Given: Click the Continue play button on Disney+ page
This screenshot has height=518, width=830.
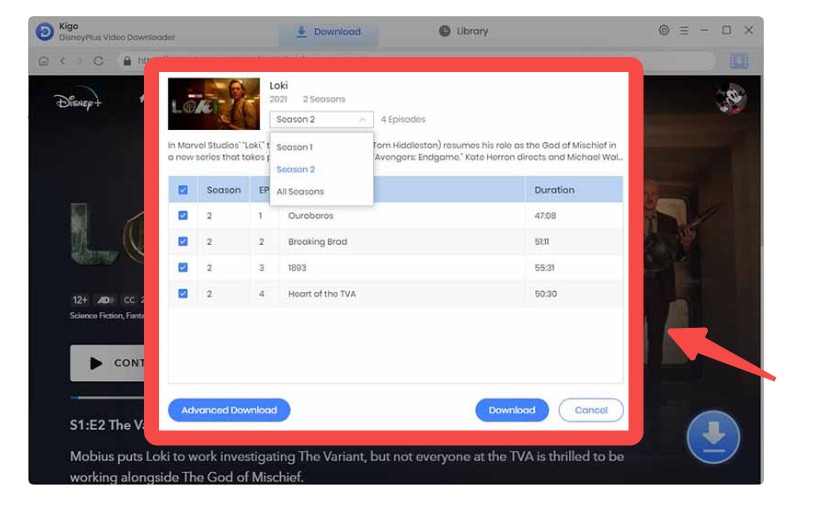Looking at the screenshot, I should 107,363.
